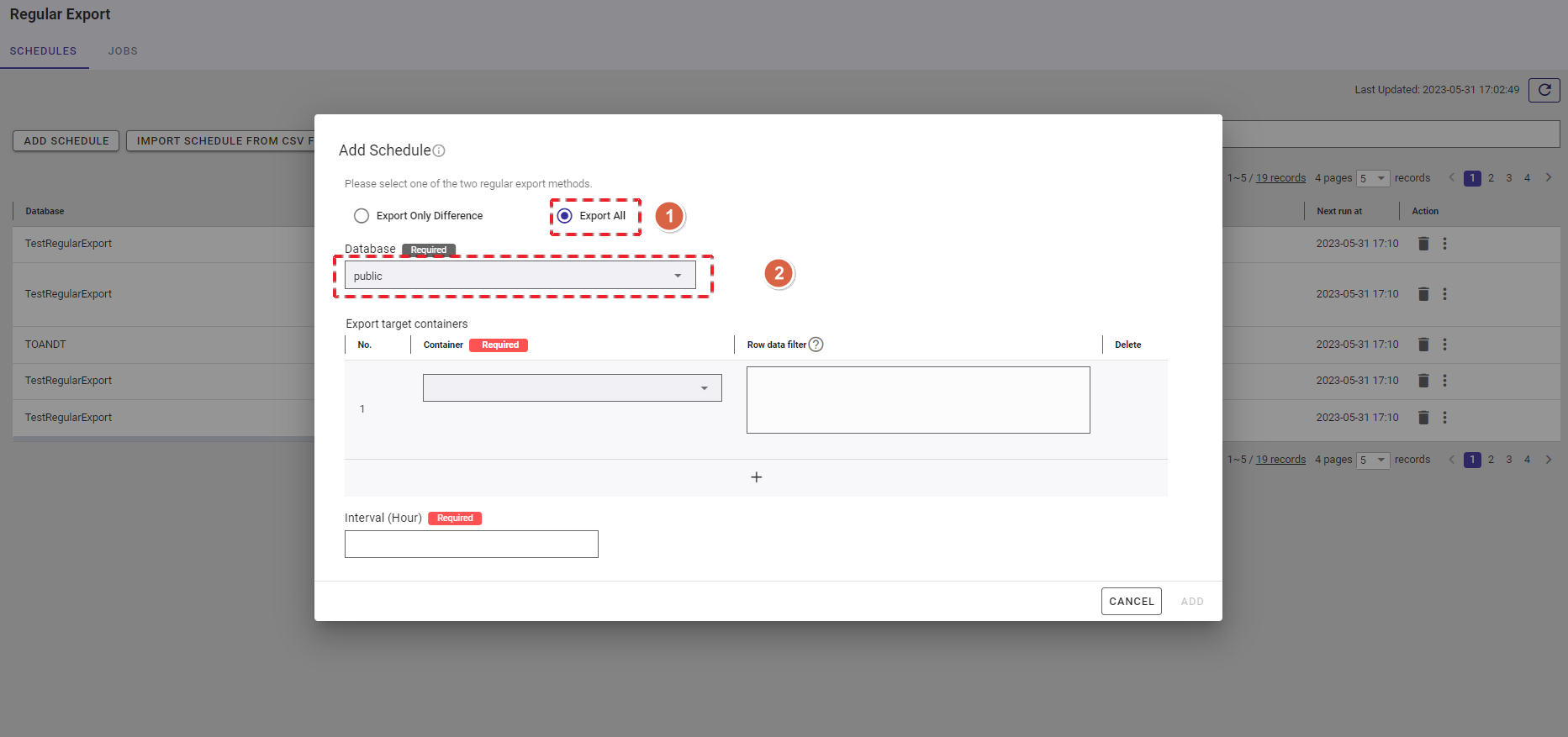Open the top records-per-page dropdown
This screenshot has height=737, width=1568.
click(1372, 178)
